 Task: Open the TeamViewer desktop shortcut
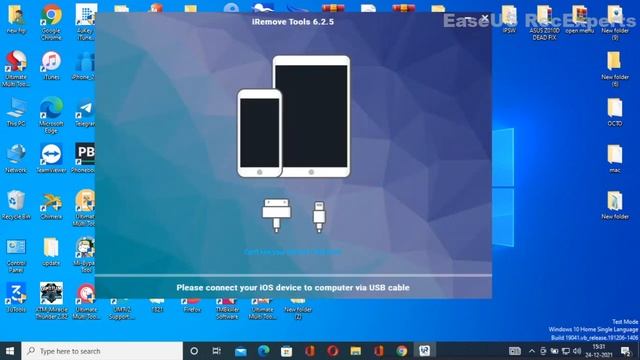click(x=51, y=158)
